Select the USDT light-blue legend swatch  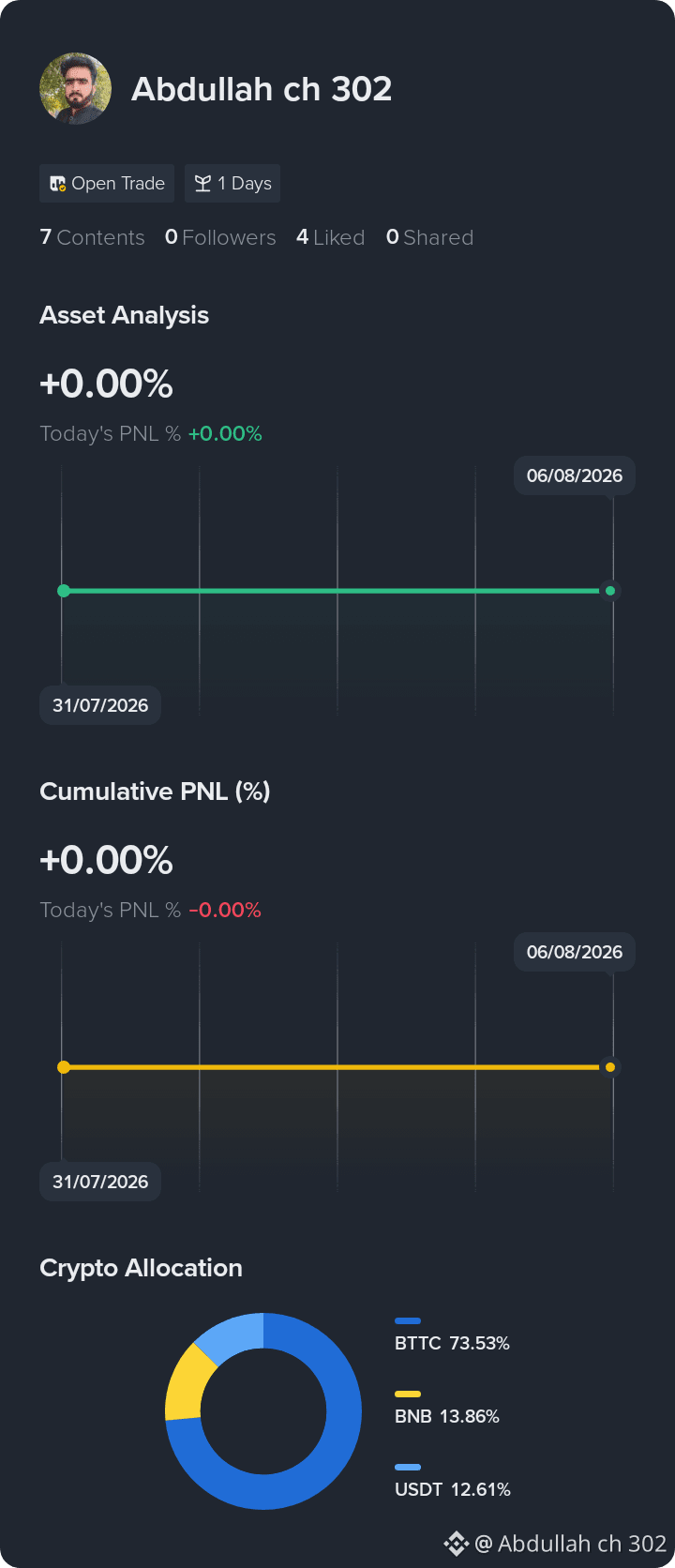[x=408, y=1467]
